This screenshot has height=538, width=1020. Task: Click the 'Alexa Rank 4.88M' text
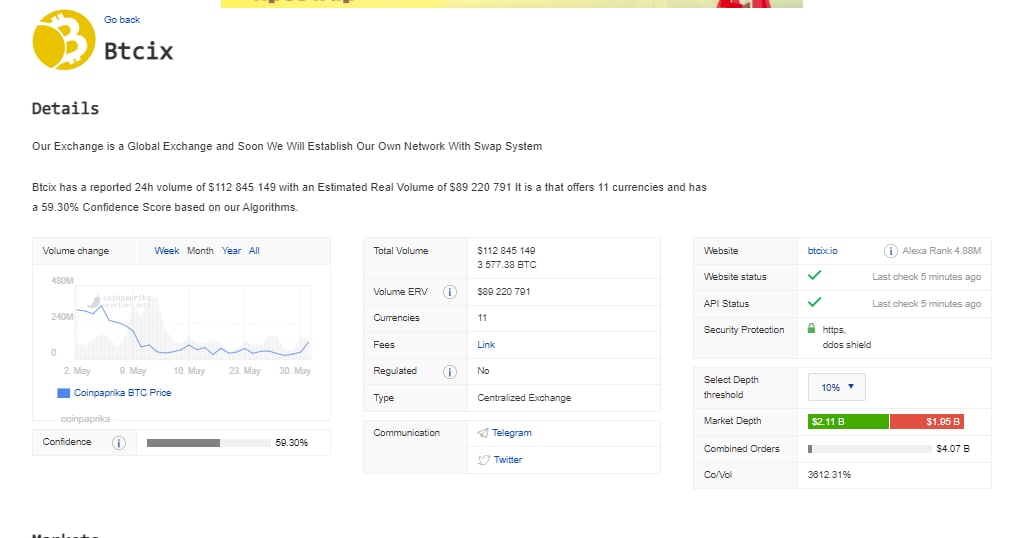pyautogui.click(x=941, y=251)
